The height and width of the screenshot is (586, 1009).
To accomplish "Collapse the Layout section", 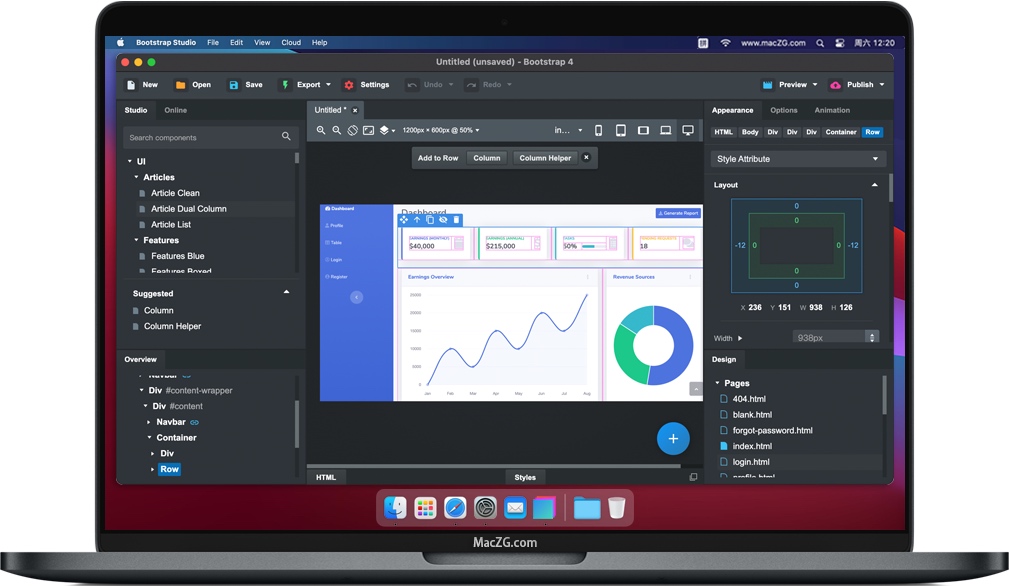I will [875, 185].
